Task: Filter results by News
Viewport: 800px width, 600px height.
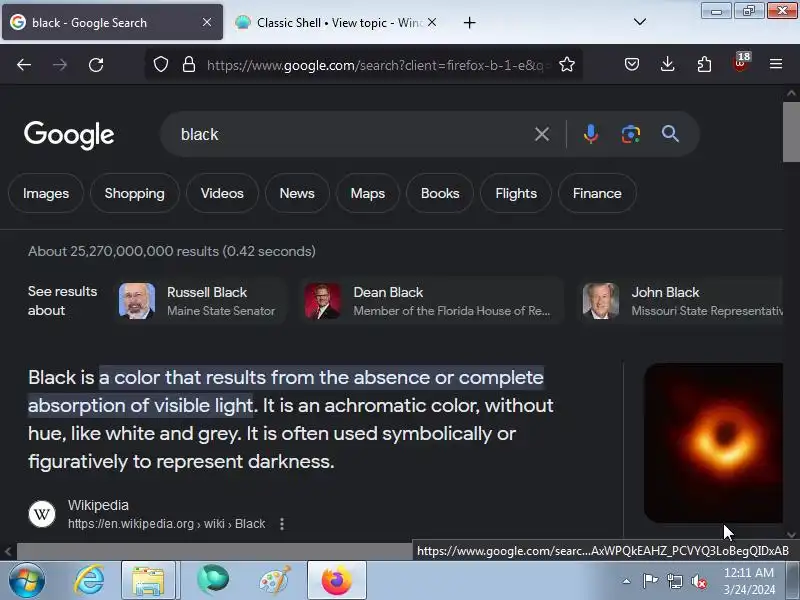Action: pyautogui.click(x=297, y=193)
